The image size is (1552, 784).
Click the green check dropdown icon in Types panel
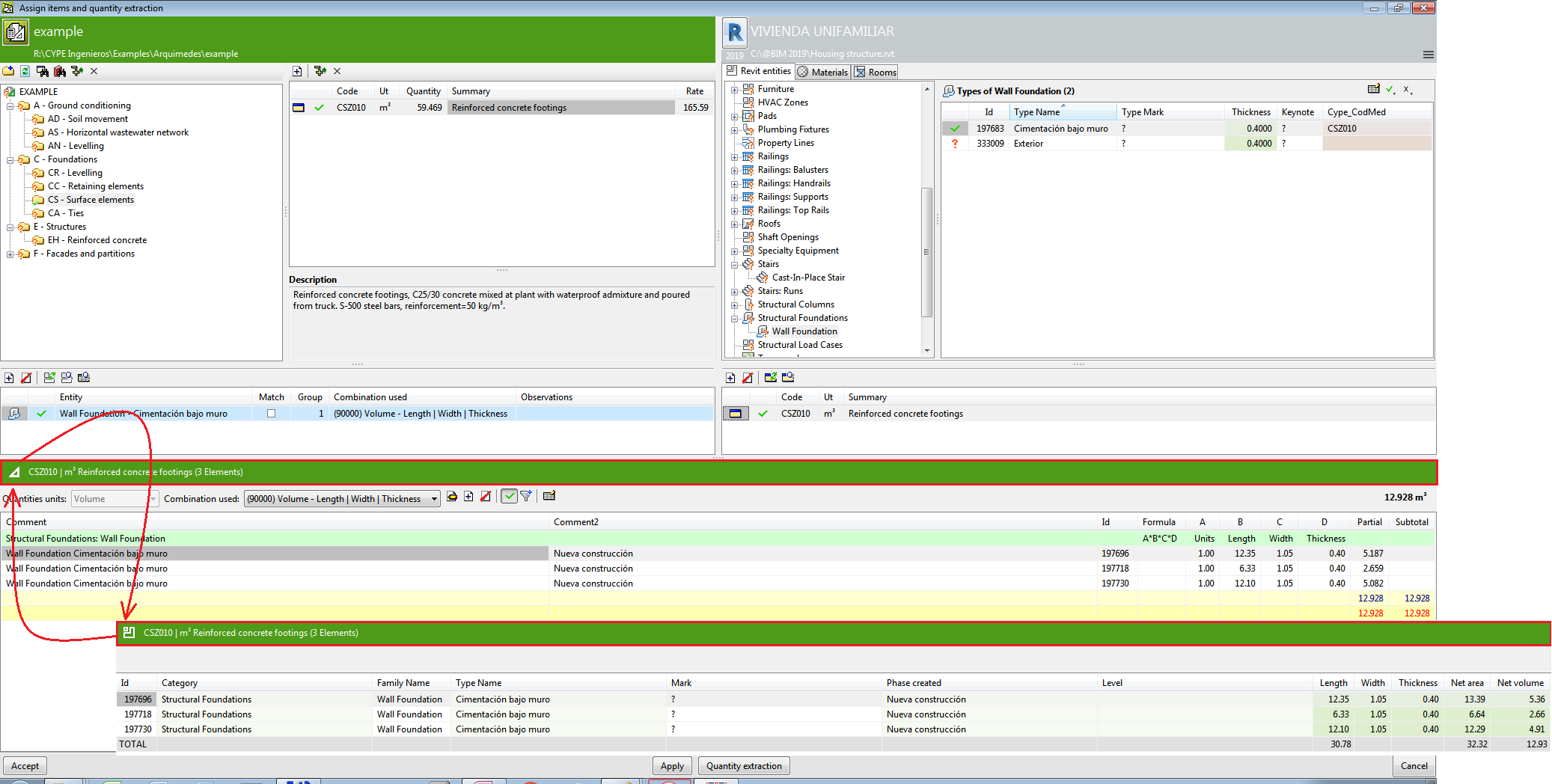1390,90
